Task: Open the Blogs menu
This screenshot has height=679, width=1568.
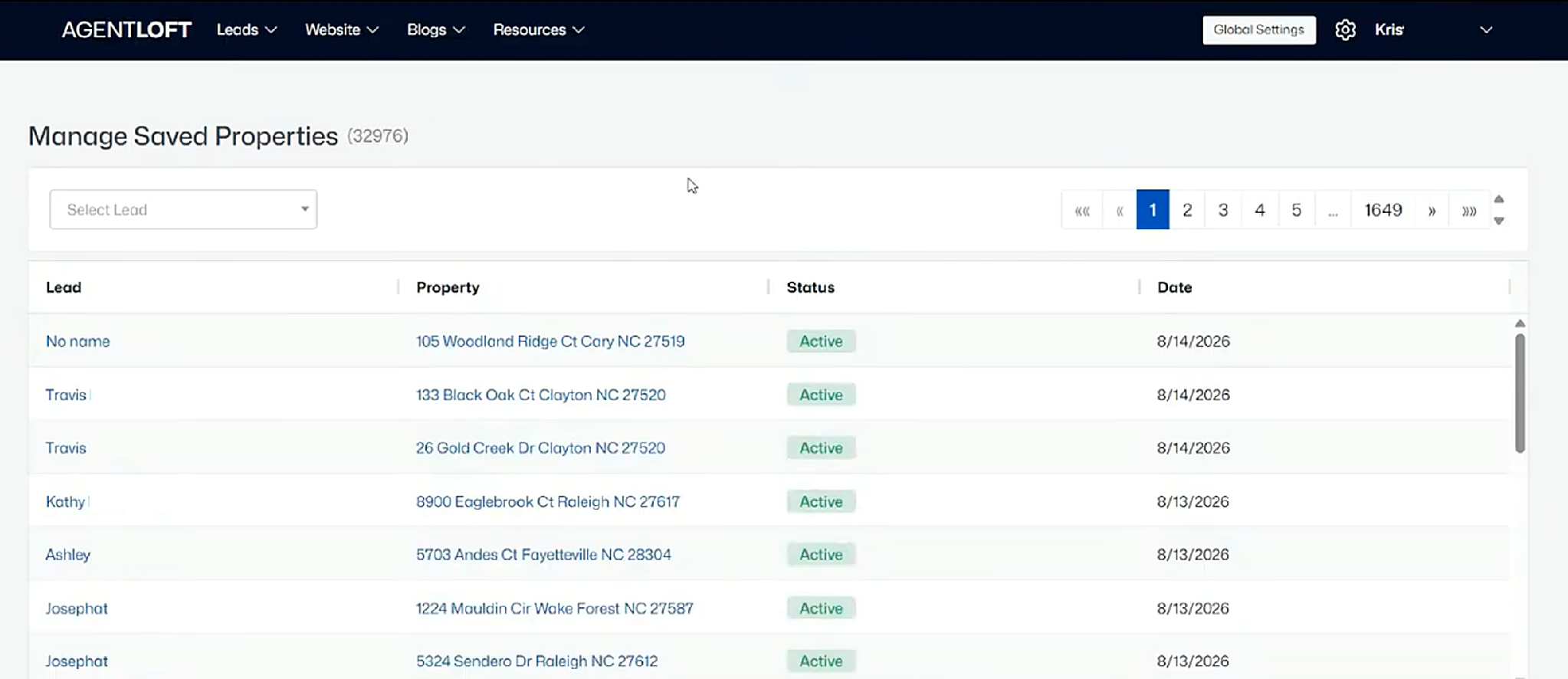Action: tap(436, 30)
